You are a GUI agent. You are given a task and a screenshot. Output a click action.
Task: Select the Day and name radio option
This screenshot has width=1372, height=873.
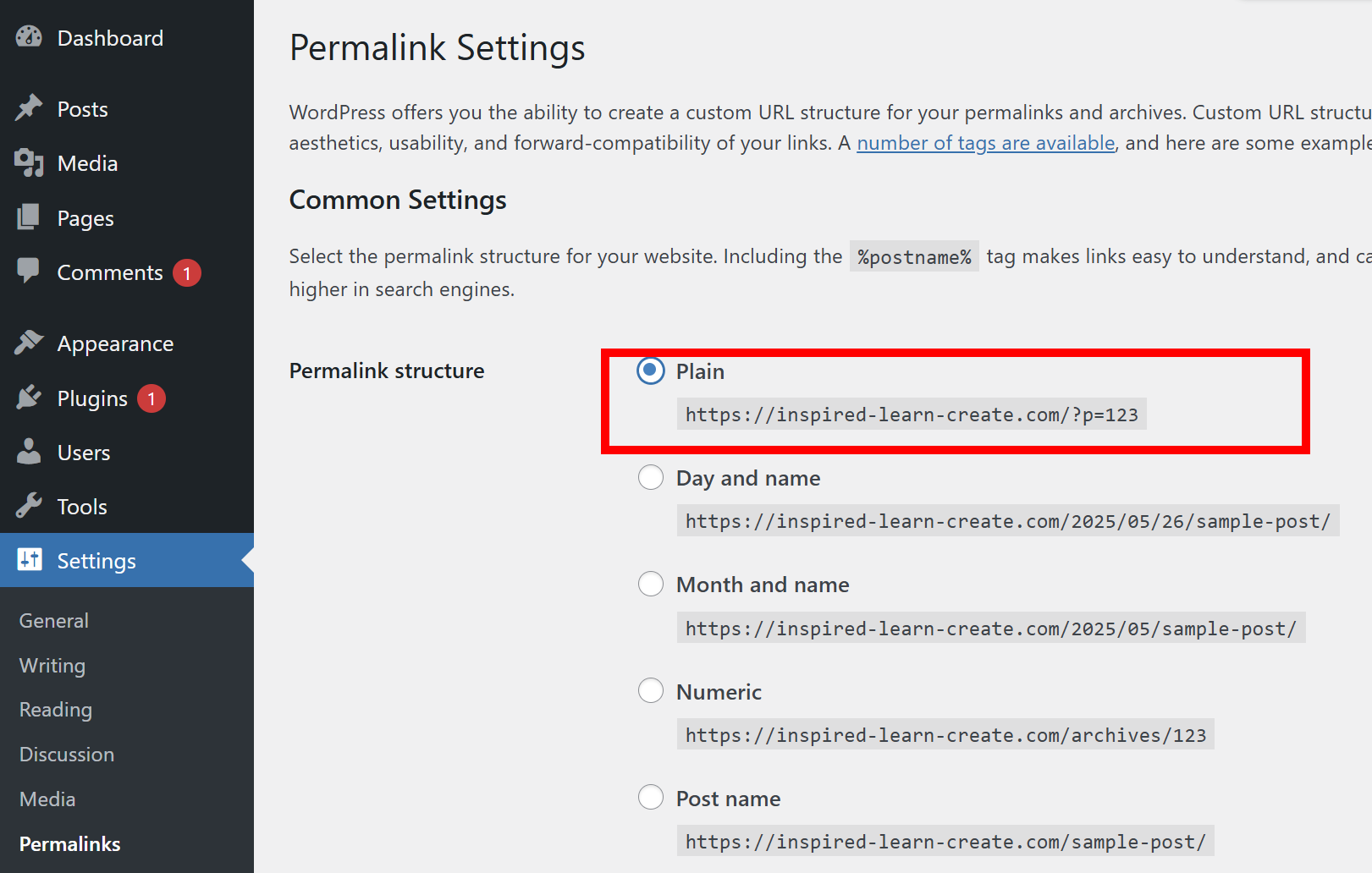(x=651, y=477)
